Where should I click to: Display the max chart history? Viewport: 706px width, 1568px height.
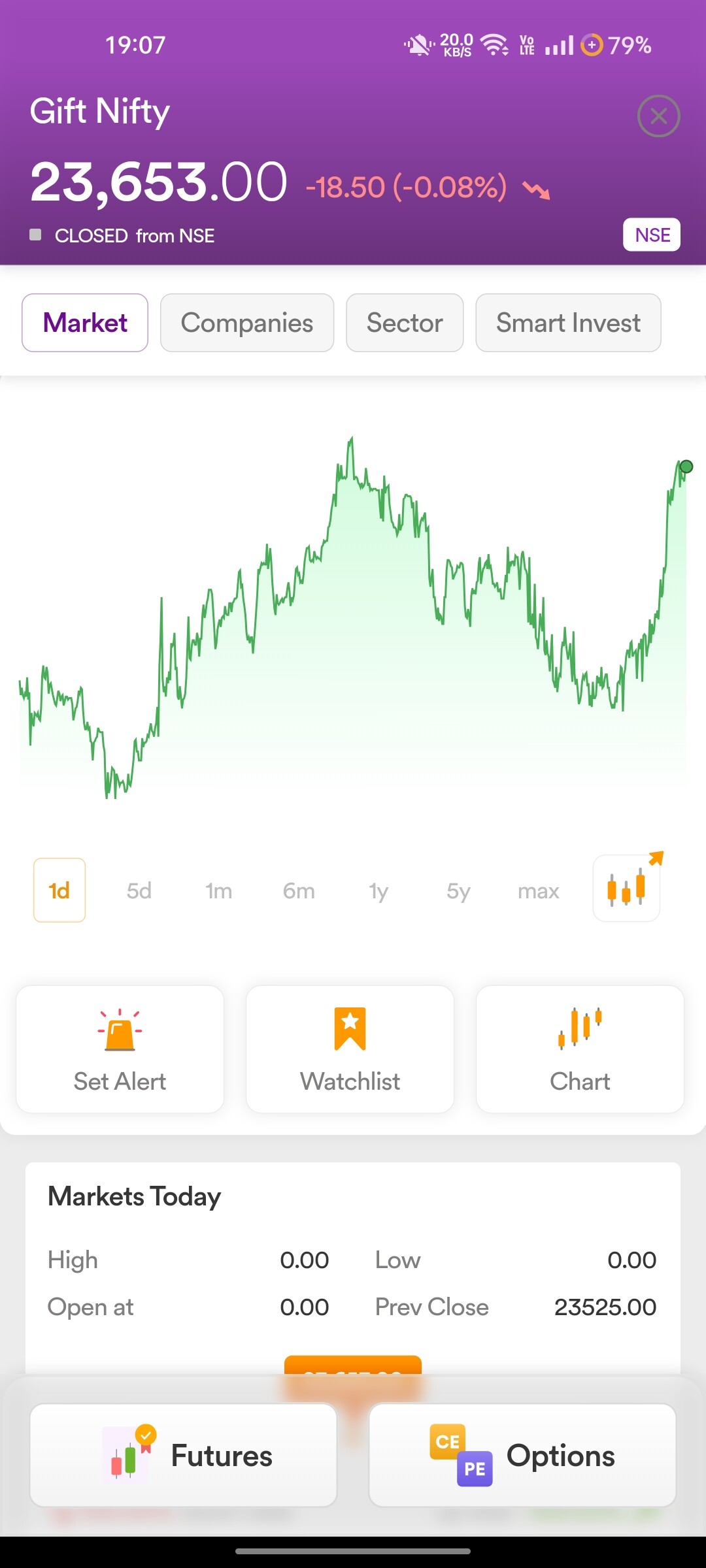tap(539, 890)
